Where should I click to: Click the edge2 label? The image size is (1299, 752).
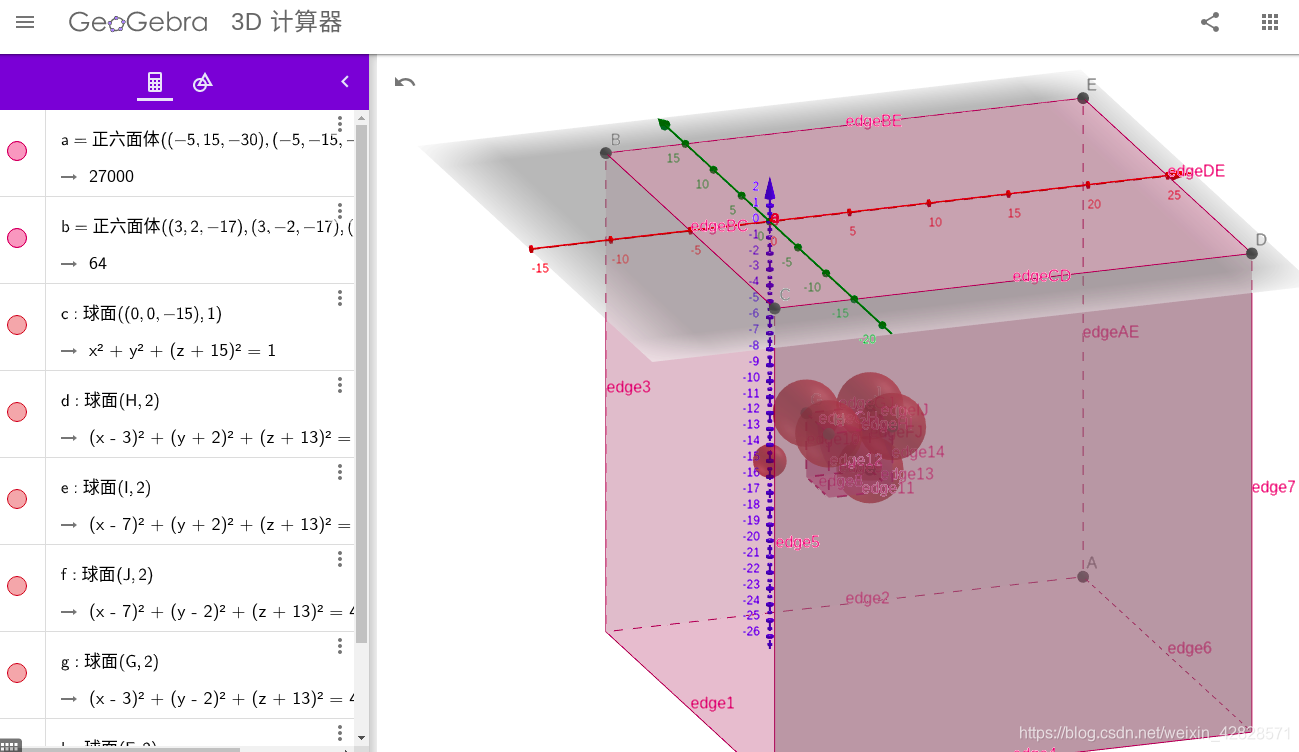click(867, 598)
